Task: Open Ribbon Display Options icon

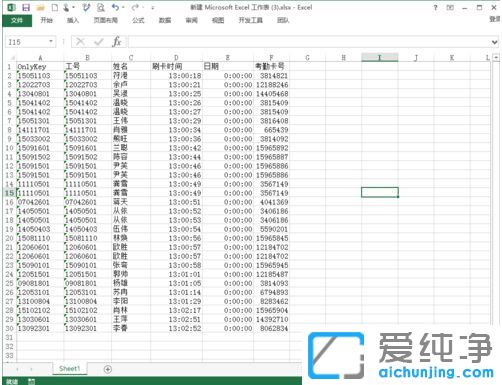Action: 450,7
